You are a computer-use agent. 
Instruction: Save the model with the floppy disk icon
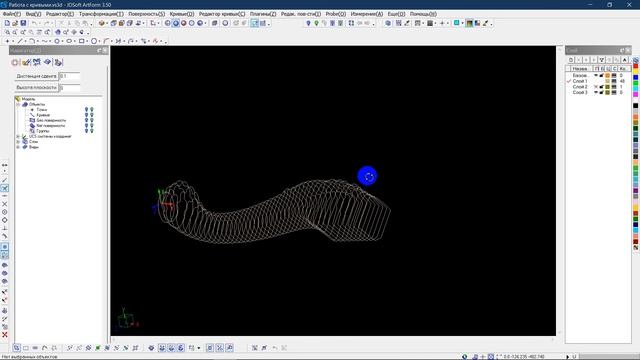point(23,23)
